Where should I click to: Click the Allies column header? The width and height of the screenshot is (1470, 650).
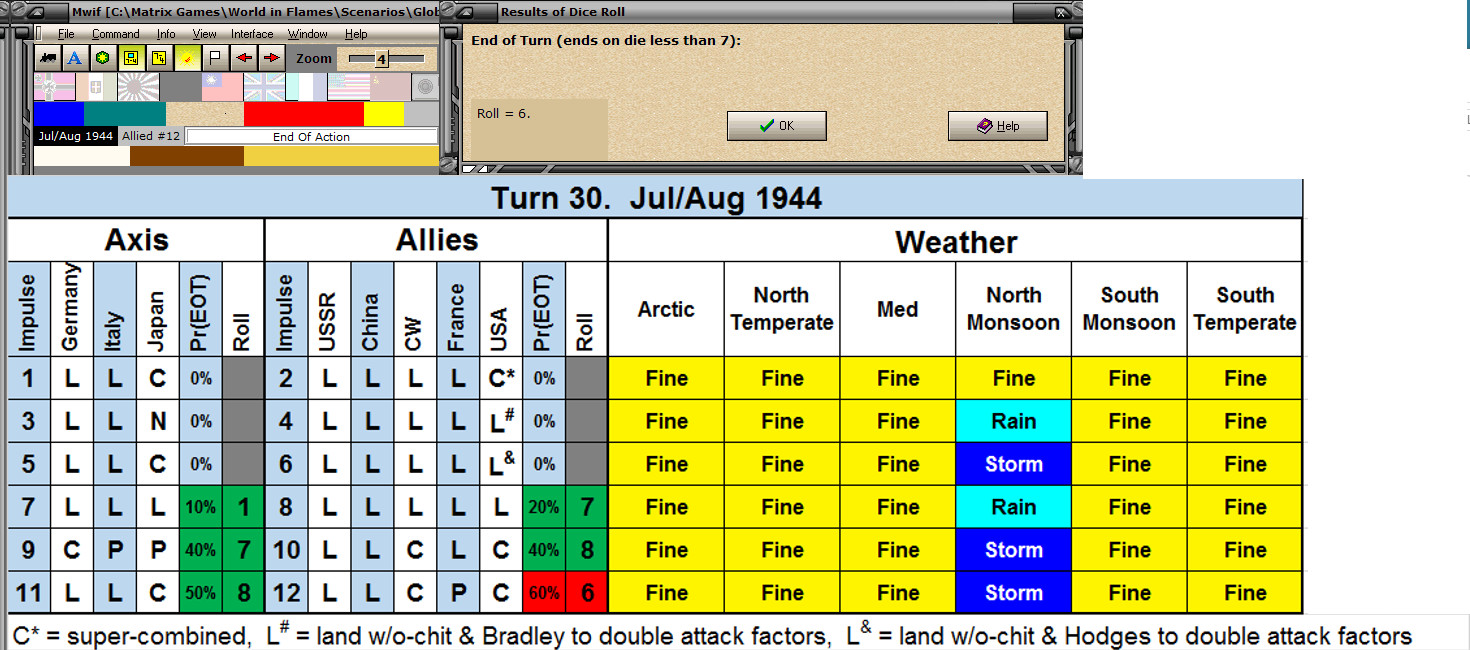437,240
